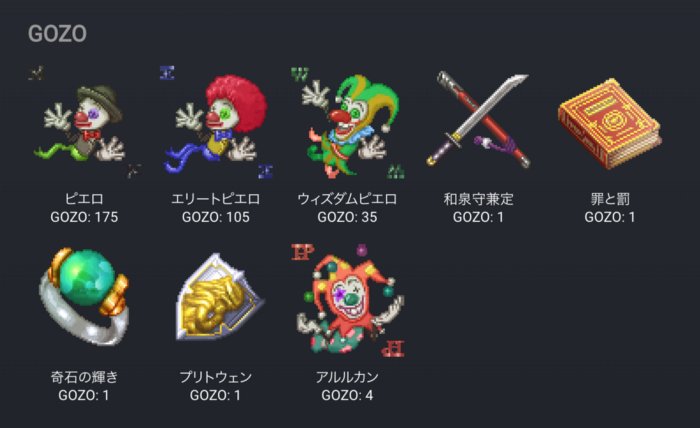Click the プリトウェン name label
Screen dimensions: 700x428
click(216, 377)
